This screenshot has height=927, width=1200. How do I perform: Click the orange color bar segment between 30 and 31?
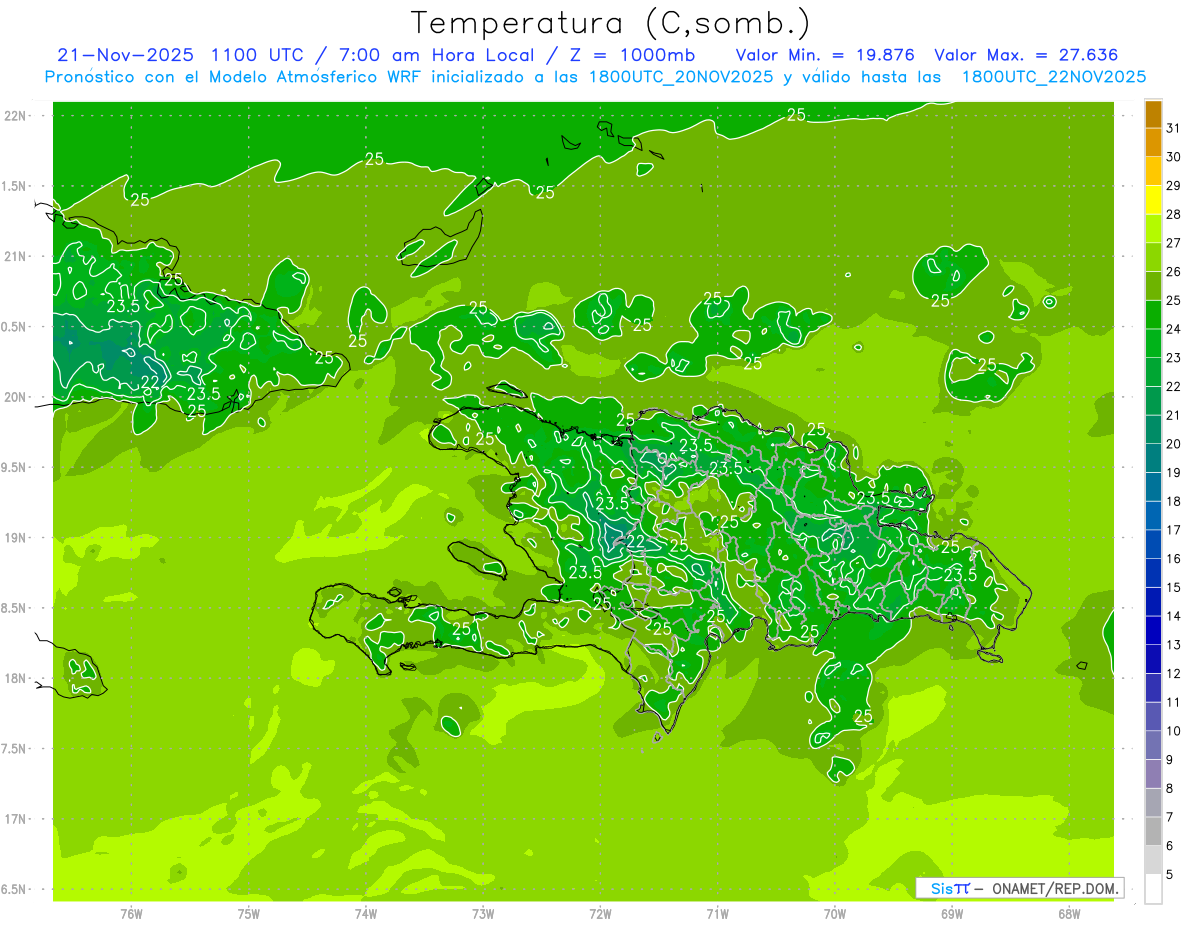[x=1153, y=143]
